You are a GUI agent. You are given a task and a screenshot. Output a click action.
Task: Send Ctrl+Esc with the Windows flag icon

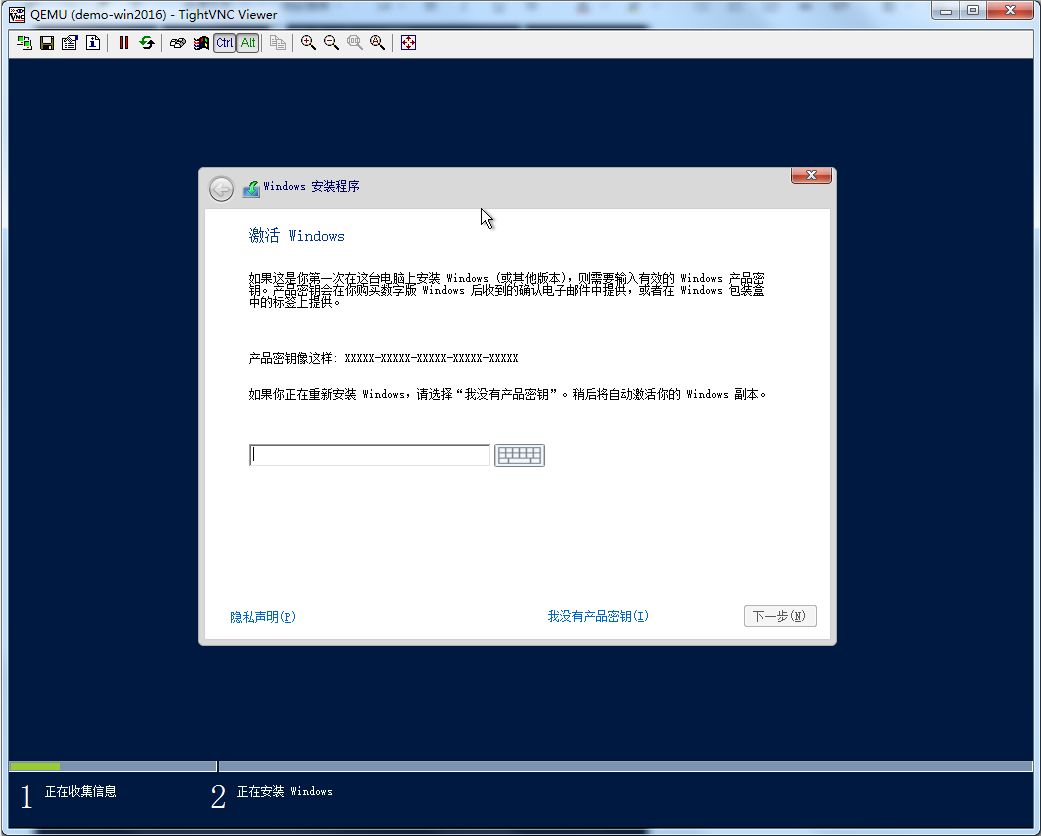[x=201, y=43]
